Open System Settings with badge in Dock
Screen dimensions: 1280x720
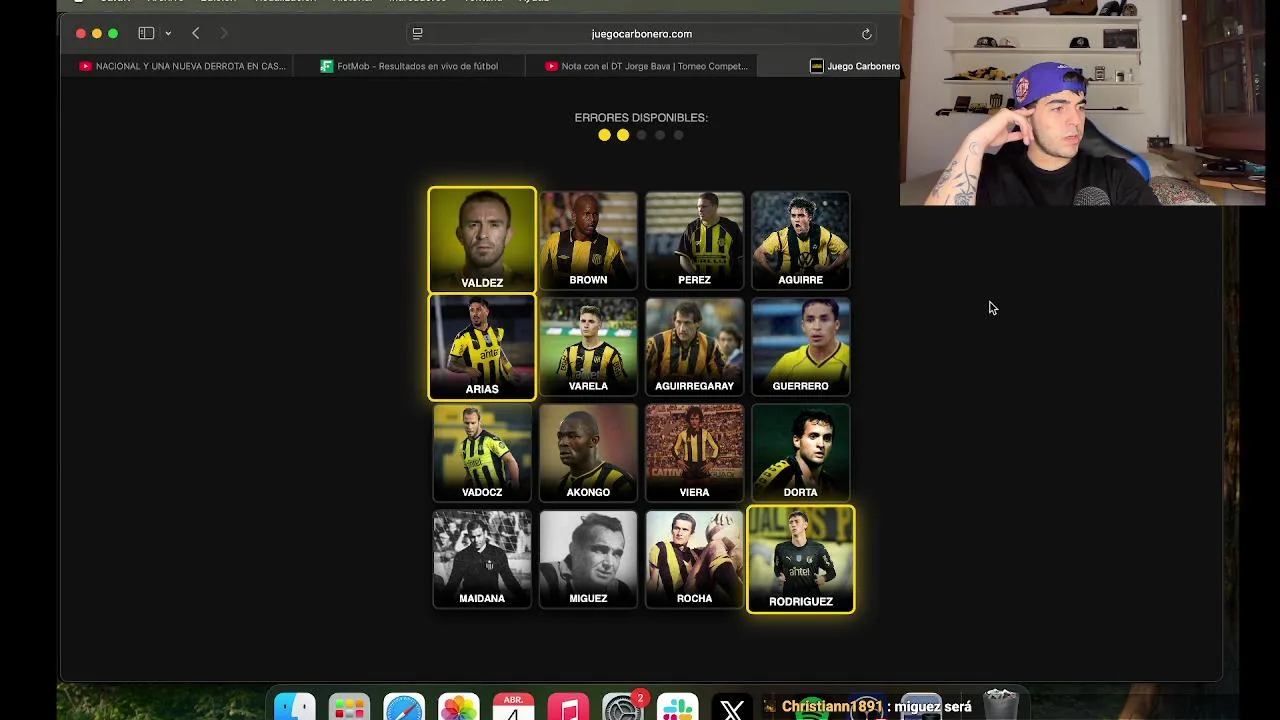pyautogui.click(x=623, y=707)
